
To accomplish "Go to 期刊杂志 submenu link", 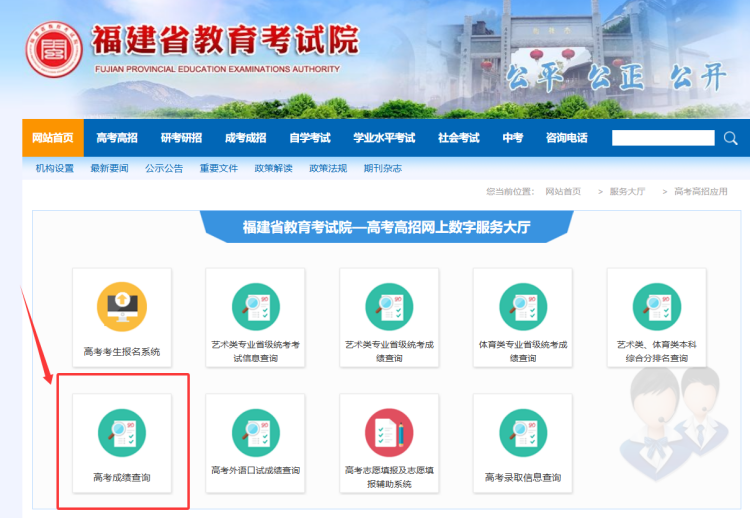I will [383, 168].
